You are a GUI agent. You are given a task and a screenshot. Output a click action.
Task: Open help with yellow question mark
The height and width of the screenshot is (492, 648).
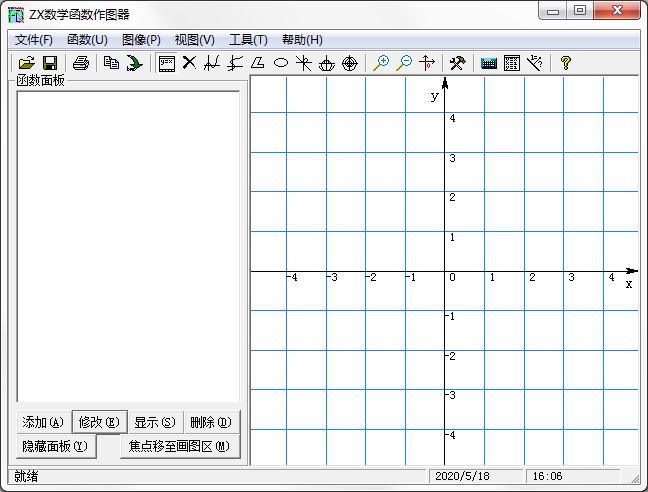566,63
